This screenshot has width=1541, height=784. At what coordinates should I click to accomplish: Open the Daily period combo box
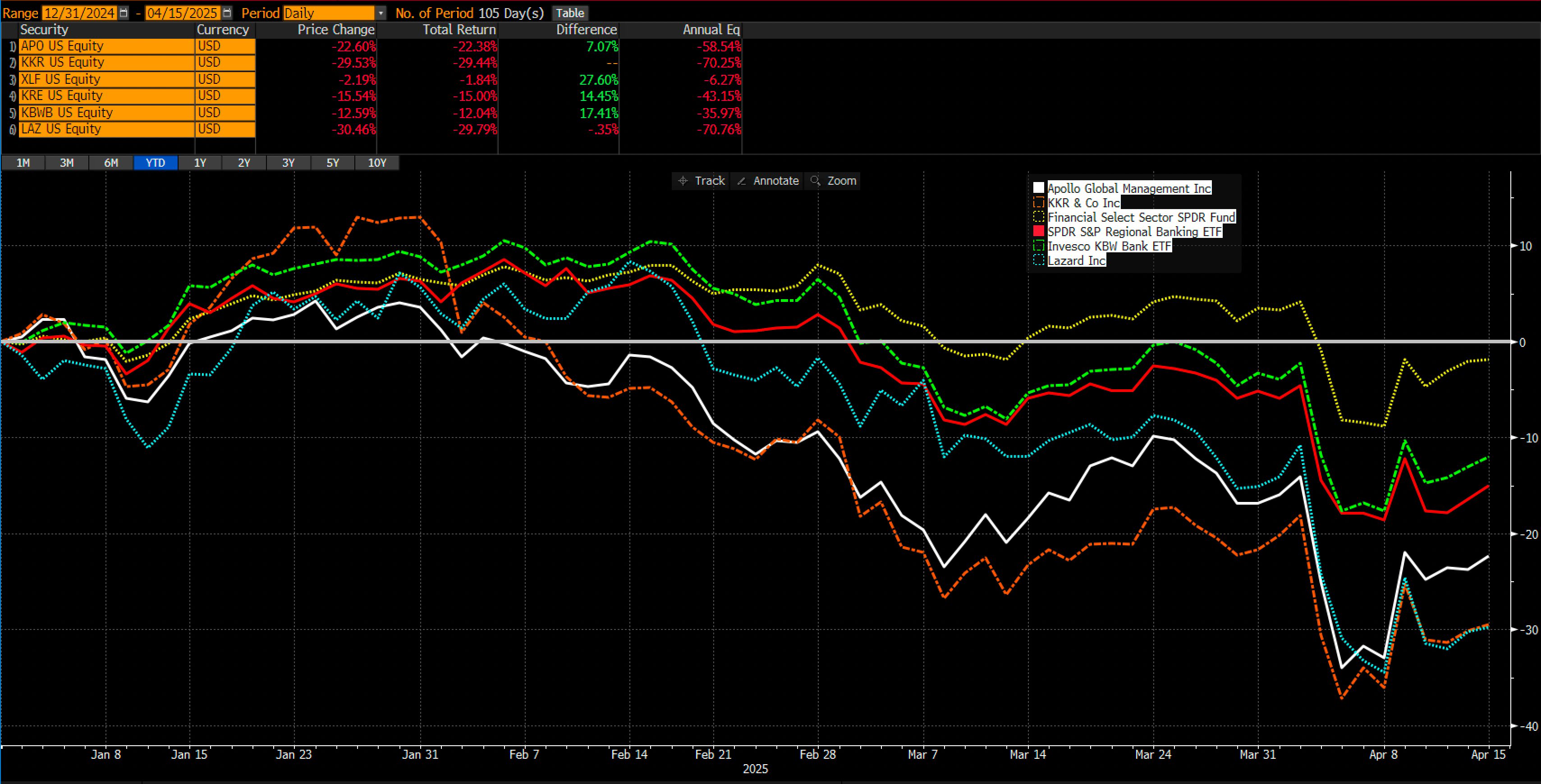click(328, 13)
